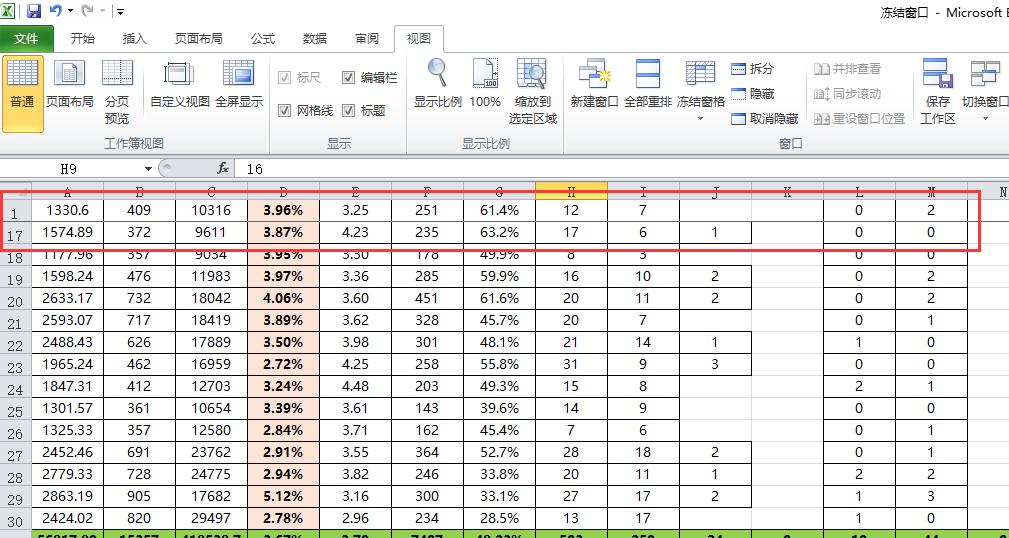Click cell containing 63.2%

click(499, 232)
